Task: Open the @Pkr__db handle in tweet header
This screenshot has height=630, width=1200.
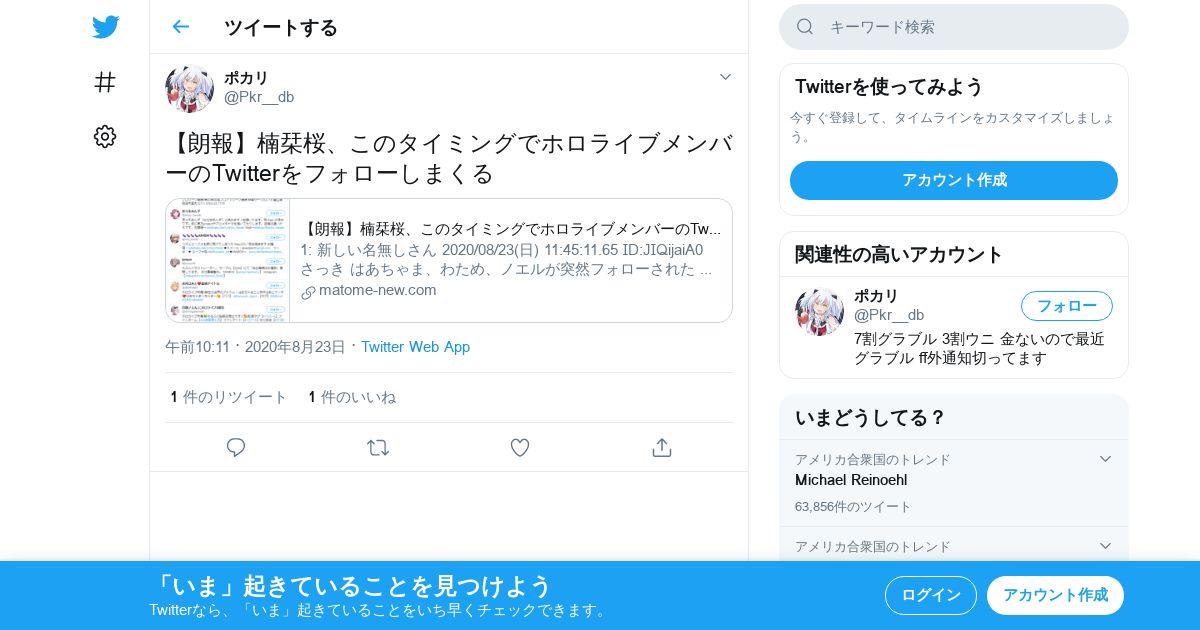Action: click(259, 97)
